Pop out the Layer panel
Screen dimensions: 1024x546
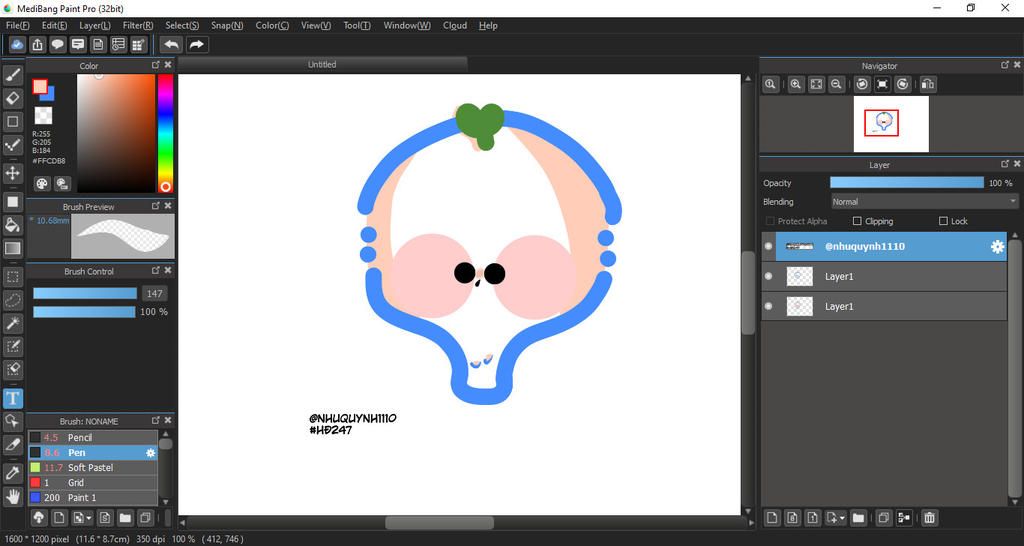click(1005, 165)
